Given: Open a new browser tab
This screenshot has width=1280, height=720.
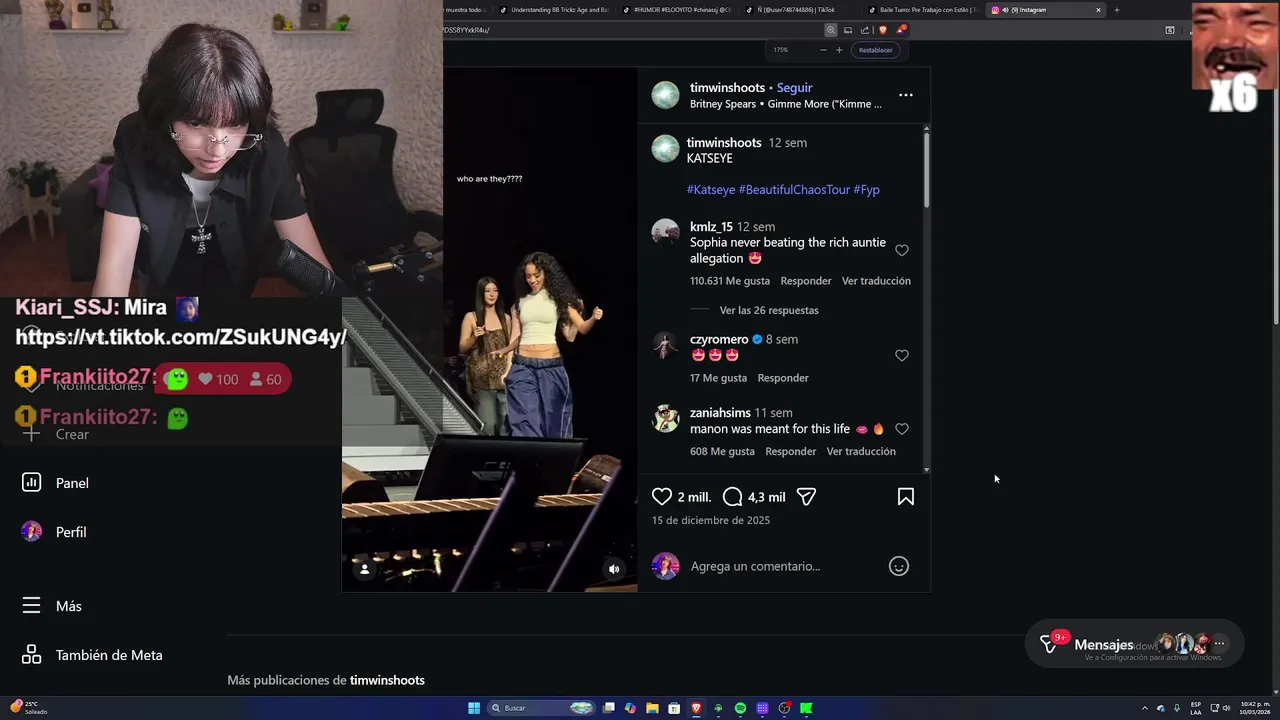Looking at the screenshot, I should tap(1117, 10).
